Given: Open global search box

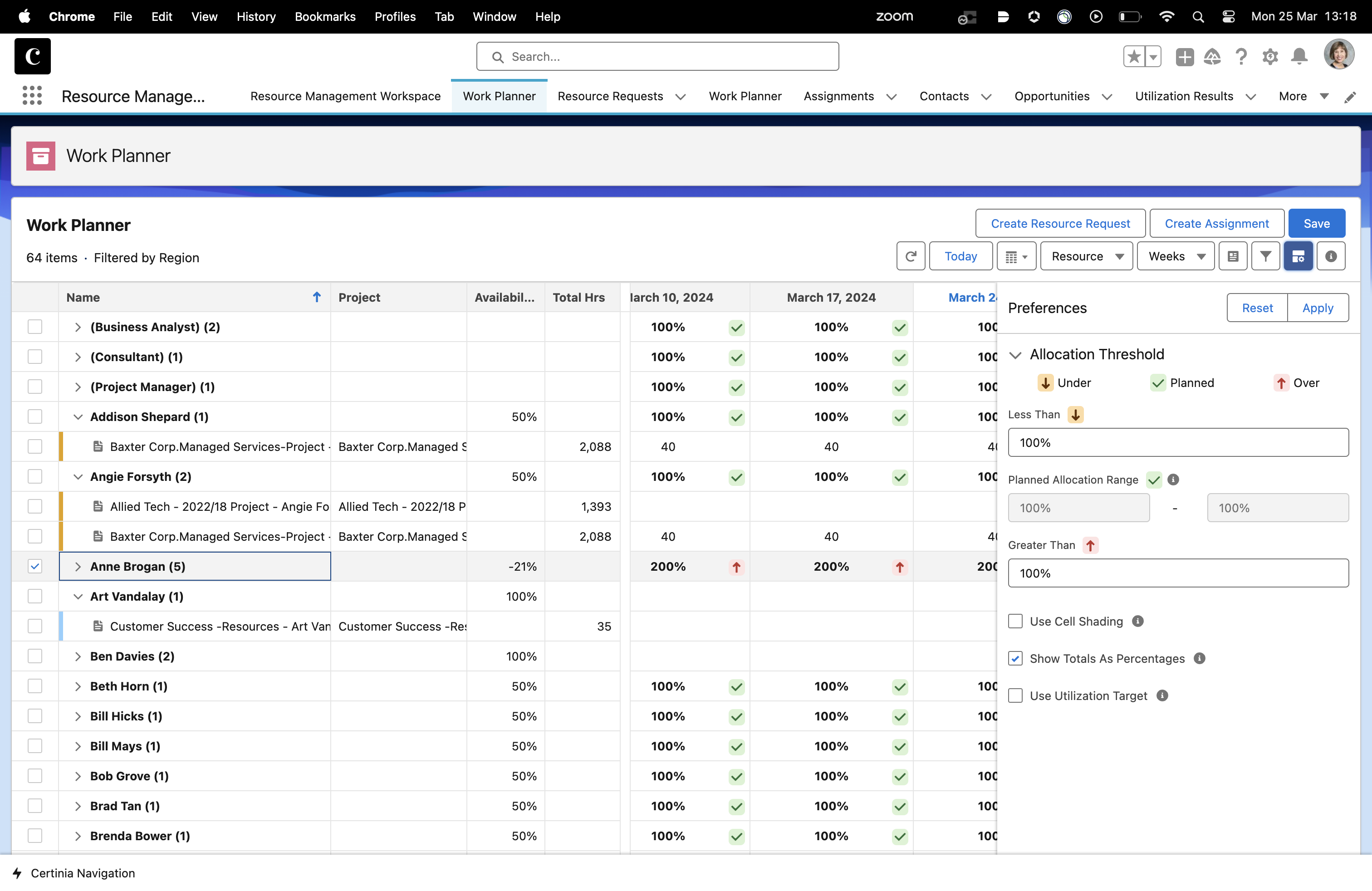Looking at the screenshot, I should pyautogui.click(x=657, y=56).
